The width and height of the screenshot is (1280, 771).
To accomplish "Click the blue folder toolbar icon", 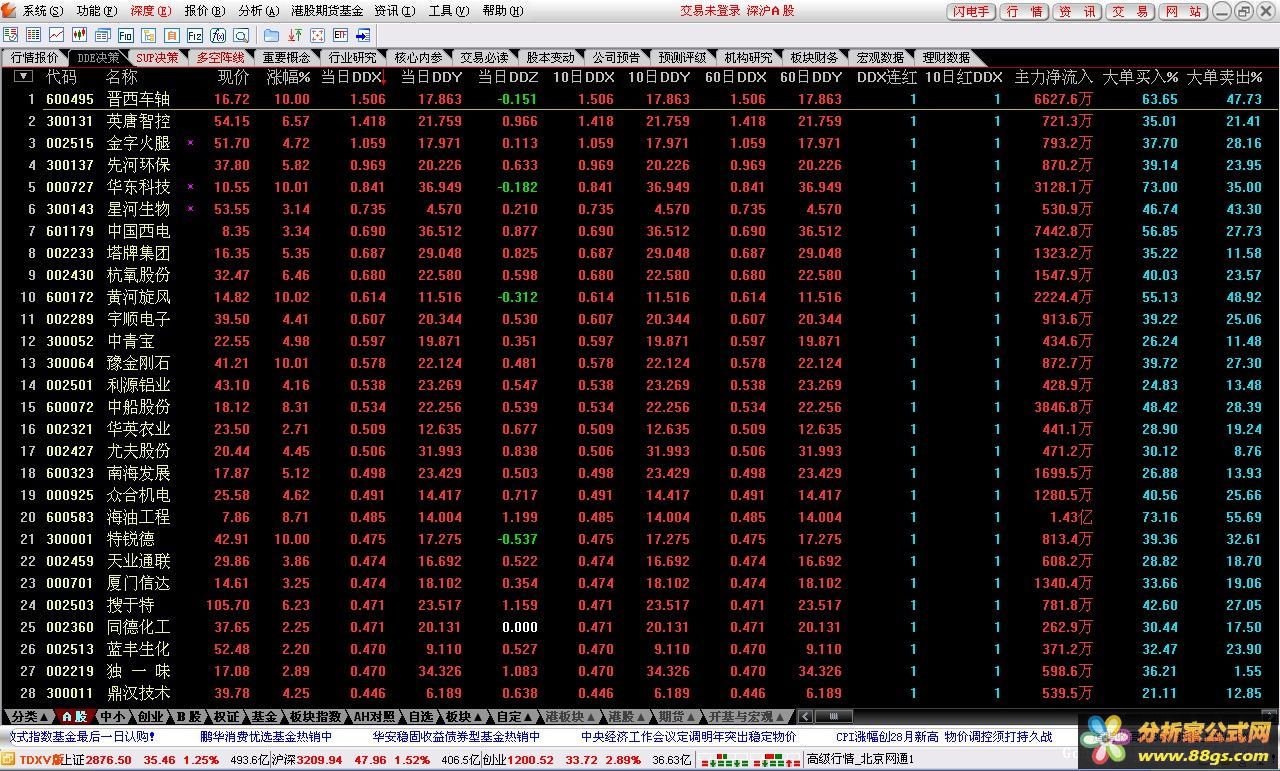I will tap(271, 35).
